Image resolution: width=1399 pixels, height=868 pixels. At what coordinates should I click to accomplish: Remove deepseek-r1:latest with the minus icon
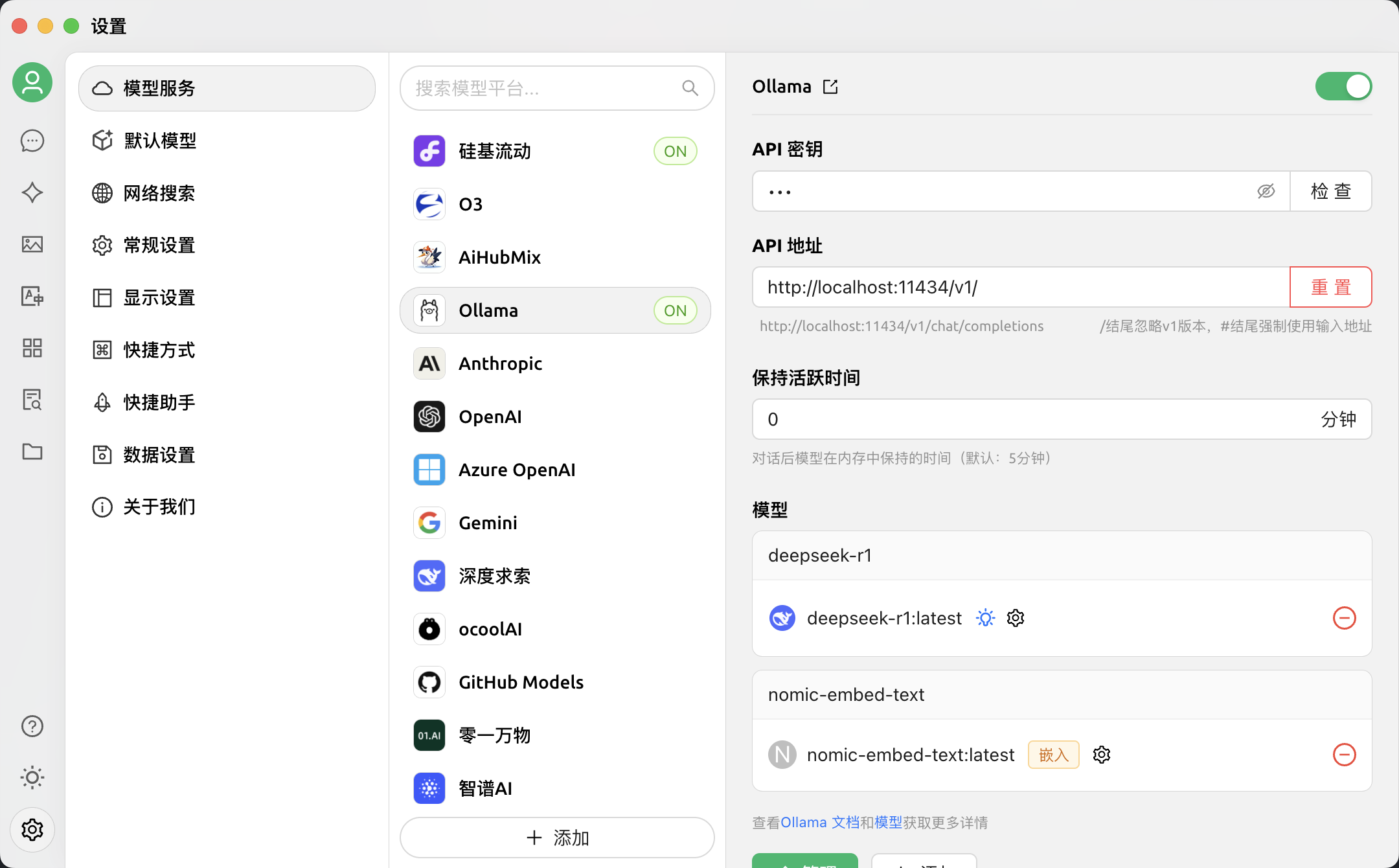[1345, 618]
